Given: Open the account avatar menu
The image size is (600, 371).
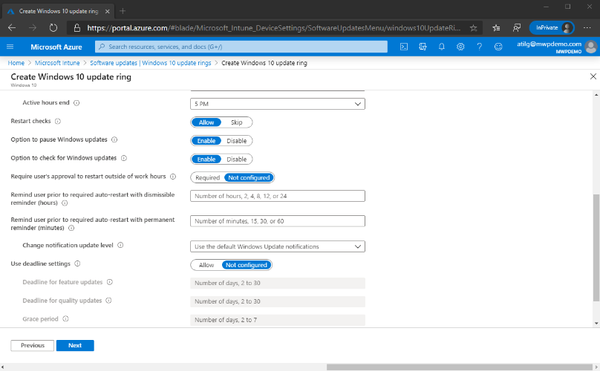Looking at the screenshot, I should click(591, 47).
